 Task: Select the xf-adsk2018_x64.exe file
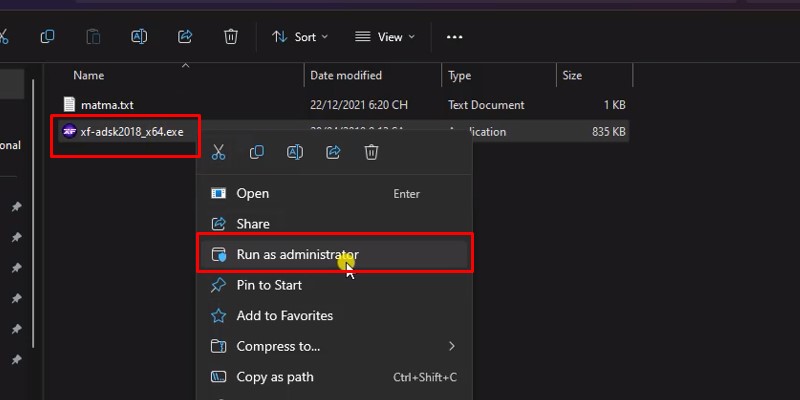tap(131, 132)
